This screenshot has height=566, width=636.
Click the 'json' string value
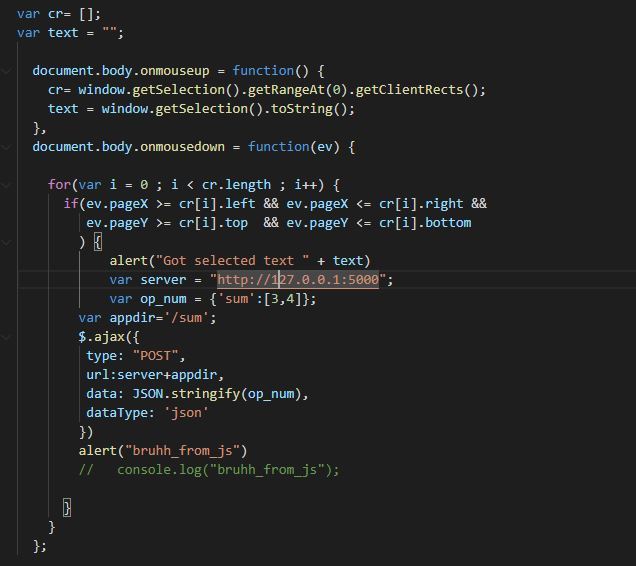click(x=186, y=413)
